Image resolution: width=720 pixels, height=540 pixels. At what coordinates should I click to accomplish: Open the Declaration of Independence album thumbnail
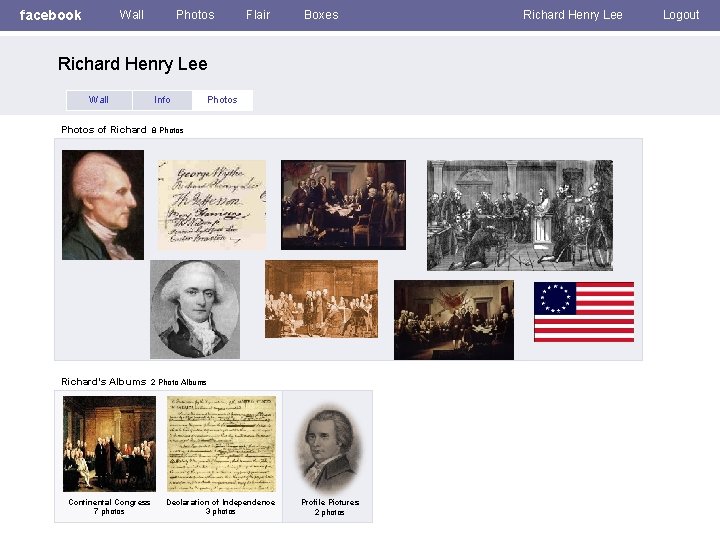tap(221, 444)
